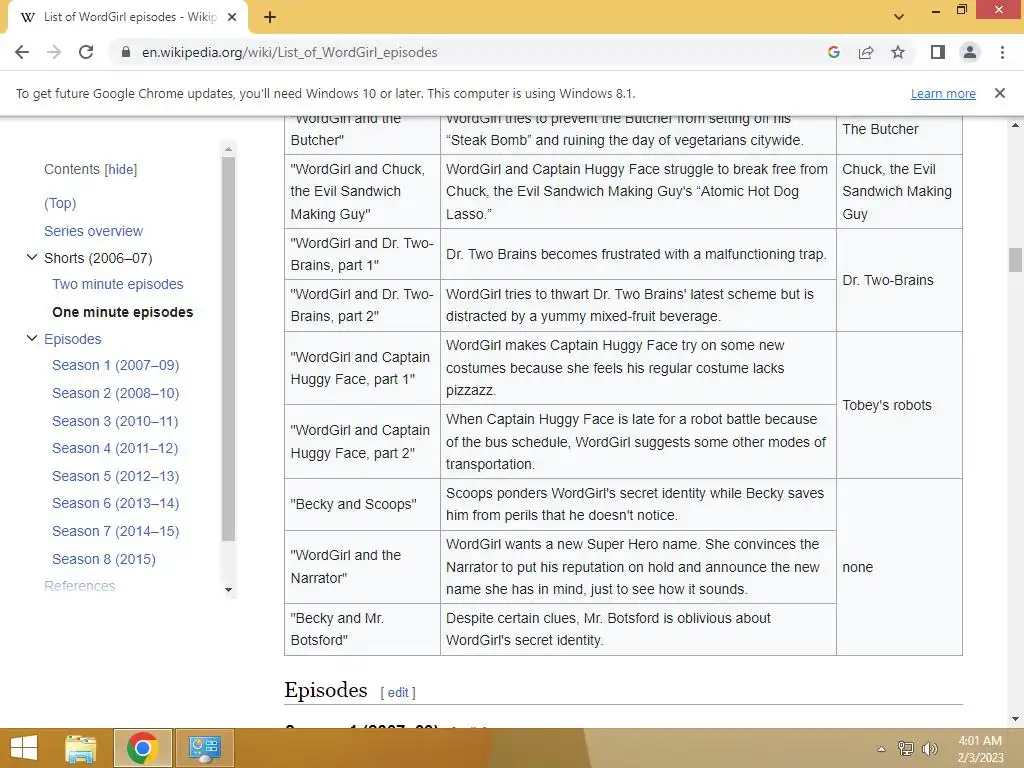Open File Explorer from taskbar
Viewport: 1024px width, 768px height.
pyautogui.click(x=81, y=748)
